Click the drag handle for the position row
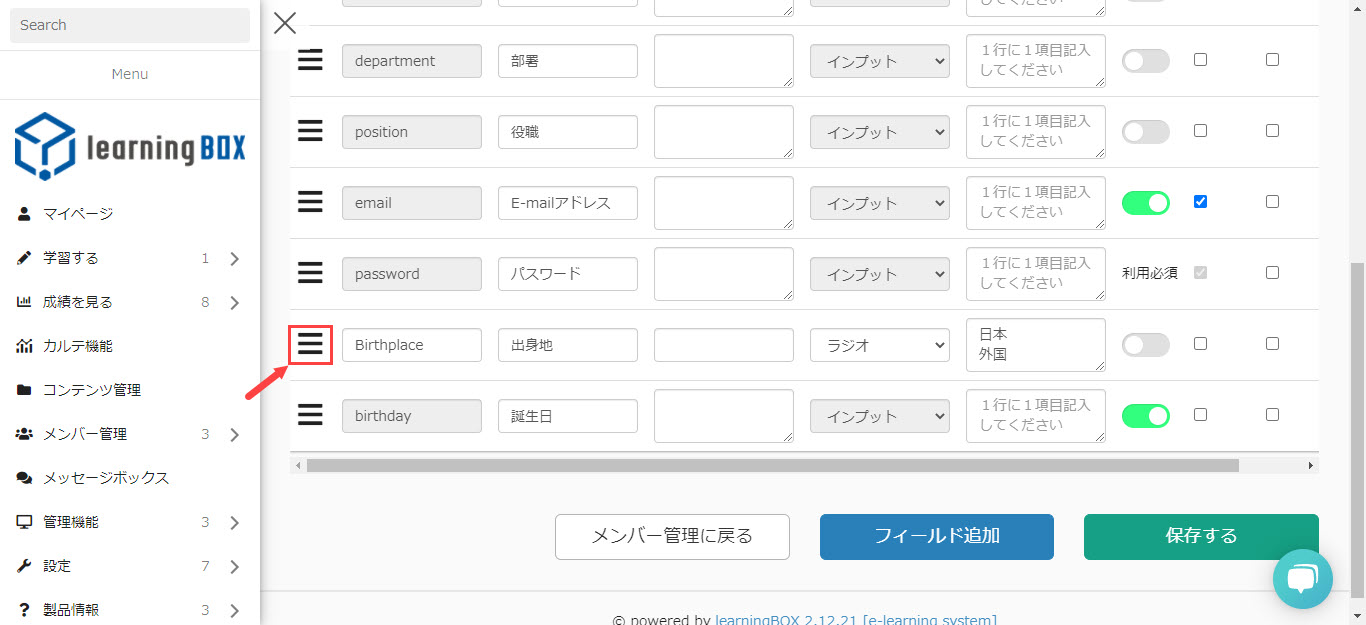Image resolution: width=1366 pixels, height=625 pixels. [x=311, y=132]
